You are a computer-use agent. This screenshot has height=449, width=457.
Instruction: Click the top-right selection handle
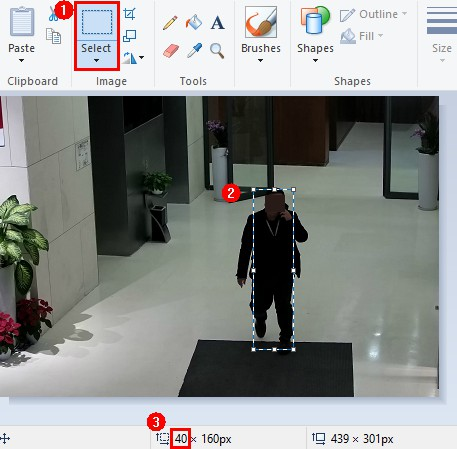pyautogui.click(x=294, y=190)
